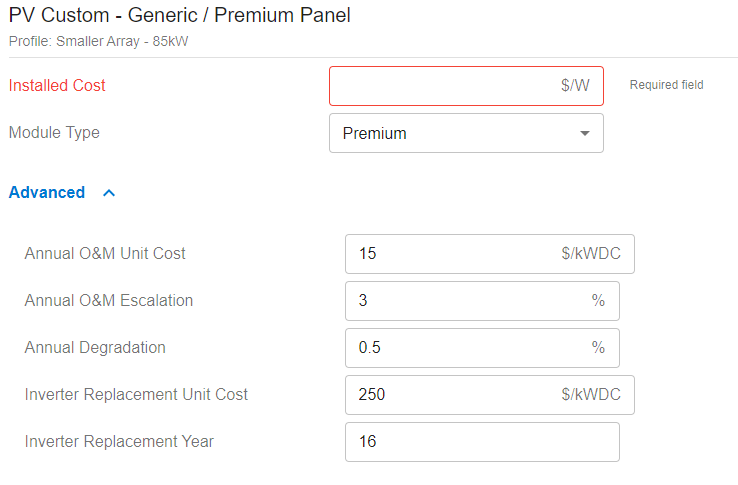738x485 pixels.
Task: Click the Module Type label
Action: [x=54, y=133]
